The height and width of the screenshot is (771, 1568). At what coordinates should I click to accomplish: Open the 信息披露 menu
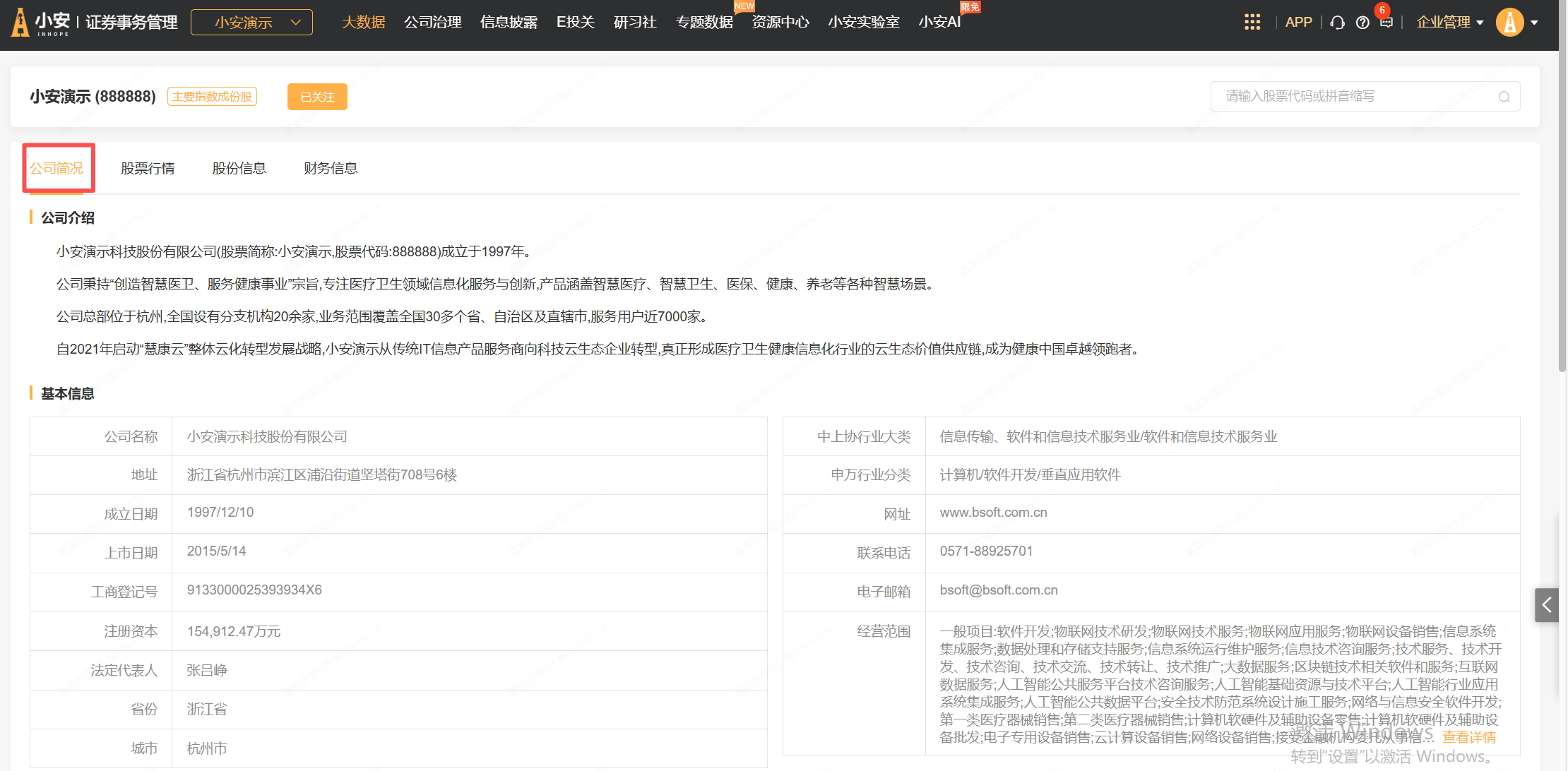(x=509, y=23)
